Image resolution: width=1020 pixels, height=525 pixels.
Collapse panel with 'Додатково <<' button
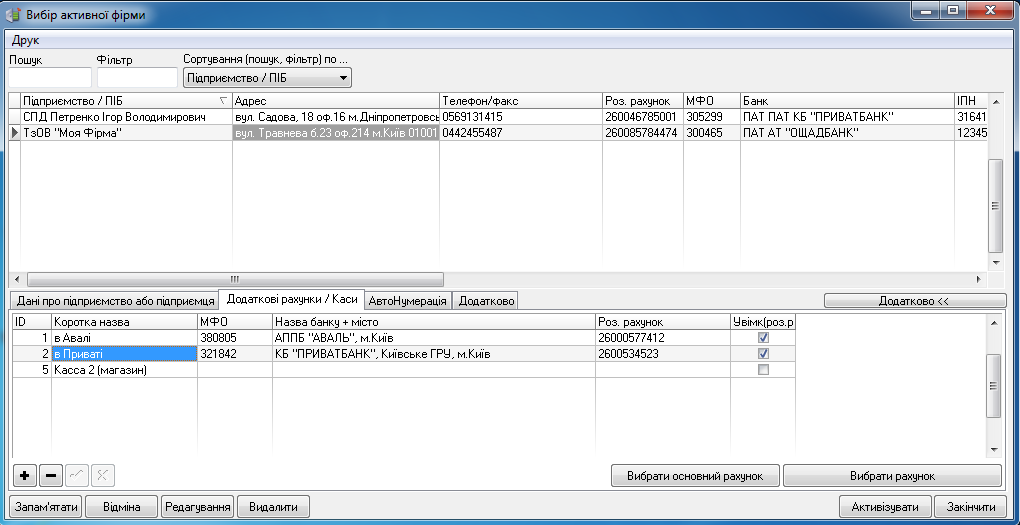point(914,300)
